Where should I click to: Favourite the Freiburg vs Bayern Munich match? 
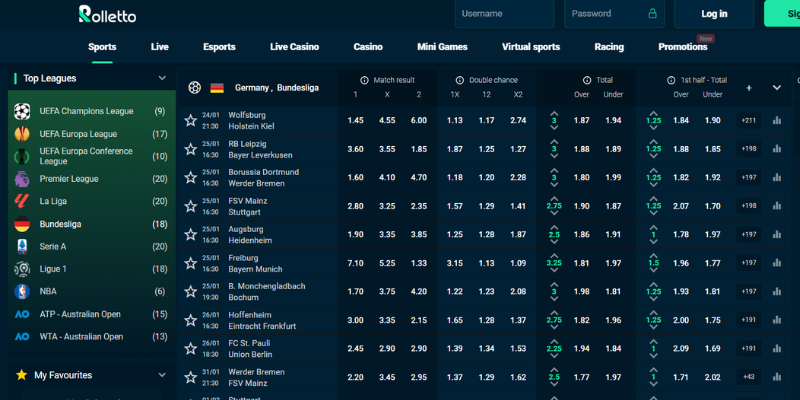191,263
